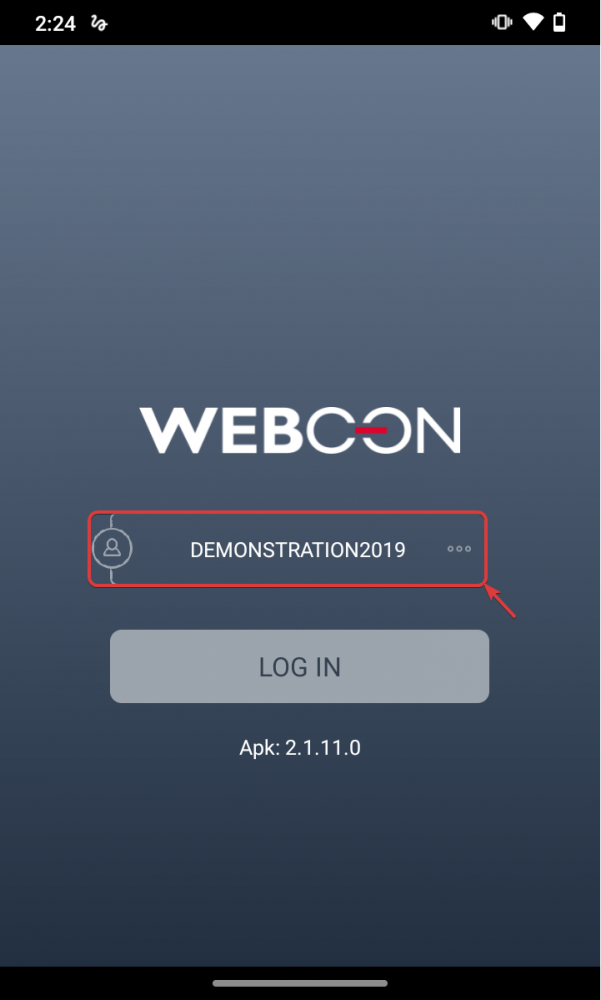The height and width of the screenshot is (1000, 601).
Task: Tap the WEBCON logo
Action: coord(300,430)
